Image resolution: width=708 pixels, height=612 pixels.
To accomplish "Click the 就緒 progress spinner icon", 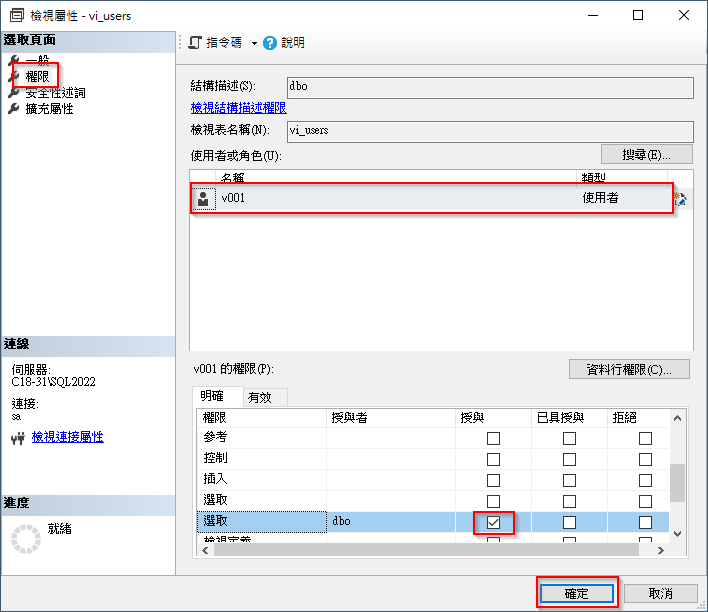I will tap(26, 539).
